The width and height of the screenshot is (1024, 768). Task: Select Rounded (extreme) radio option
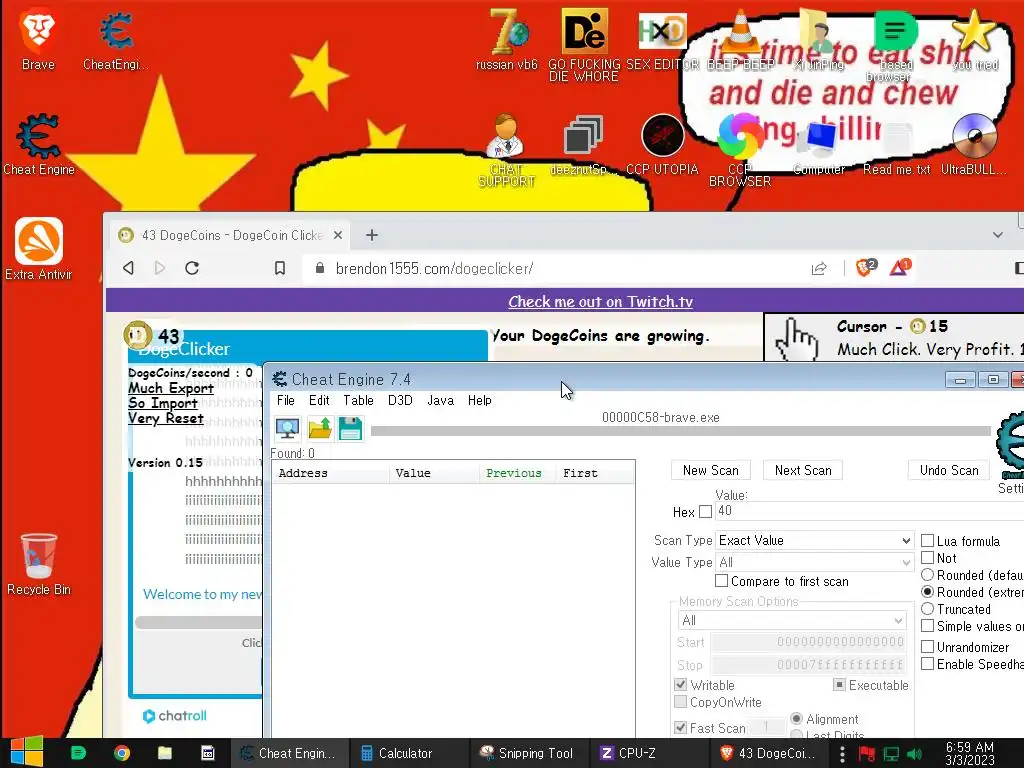tap(927, 592)
